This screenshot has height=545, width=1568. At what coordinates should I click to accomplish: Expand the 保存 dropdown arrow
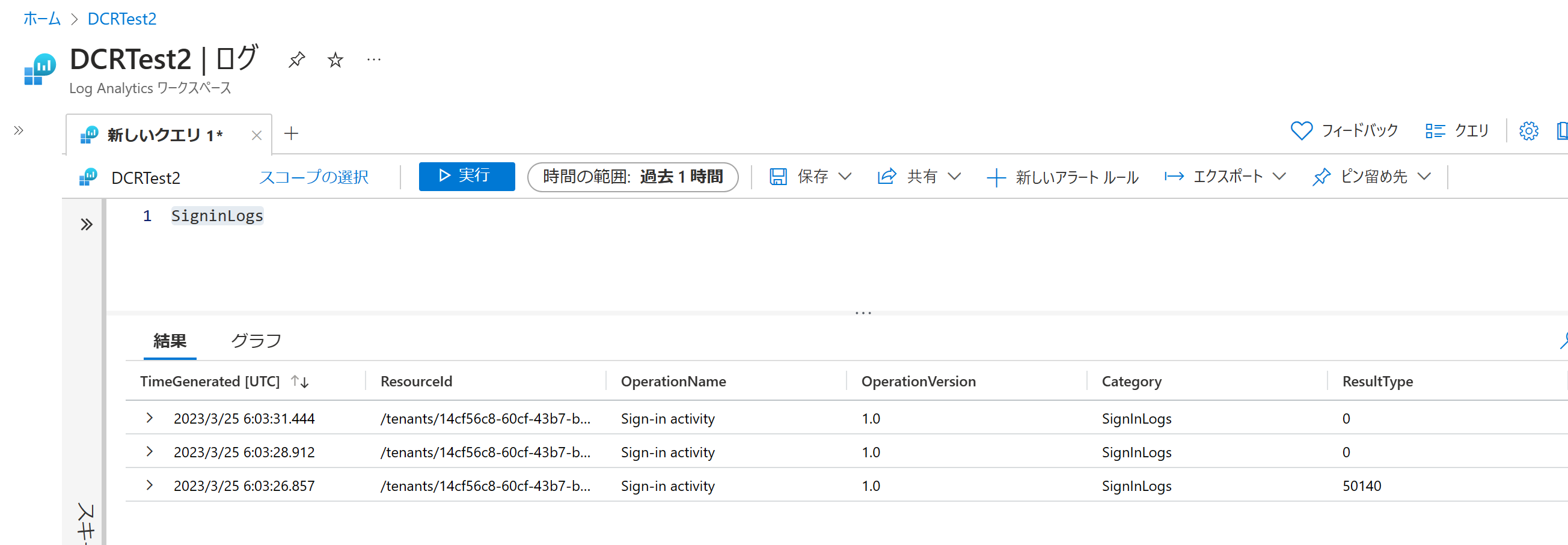pyautogui.click(x=844, y=177)
